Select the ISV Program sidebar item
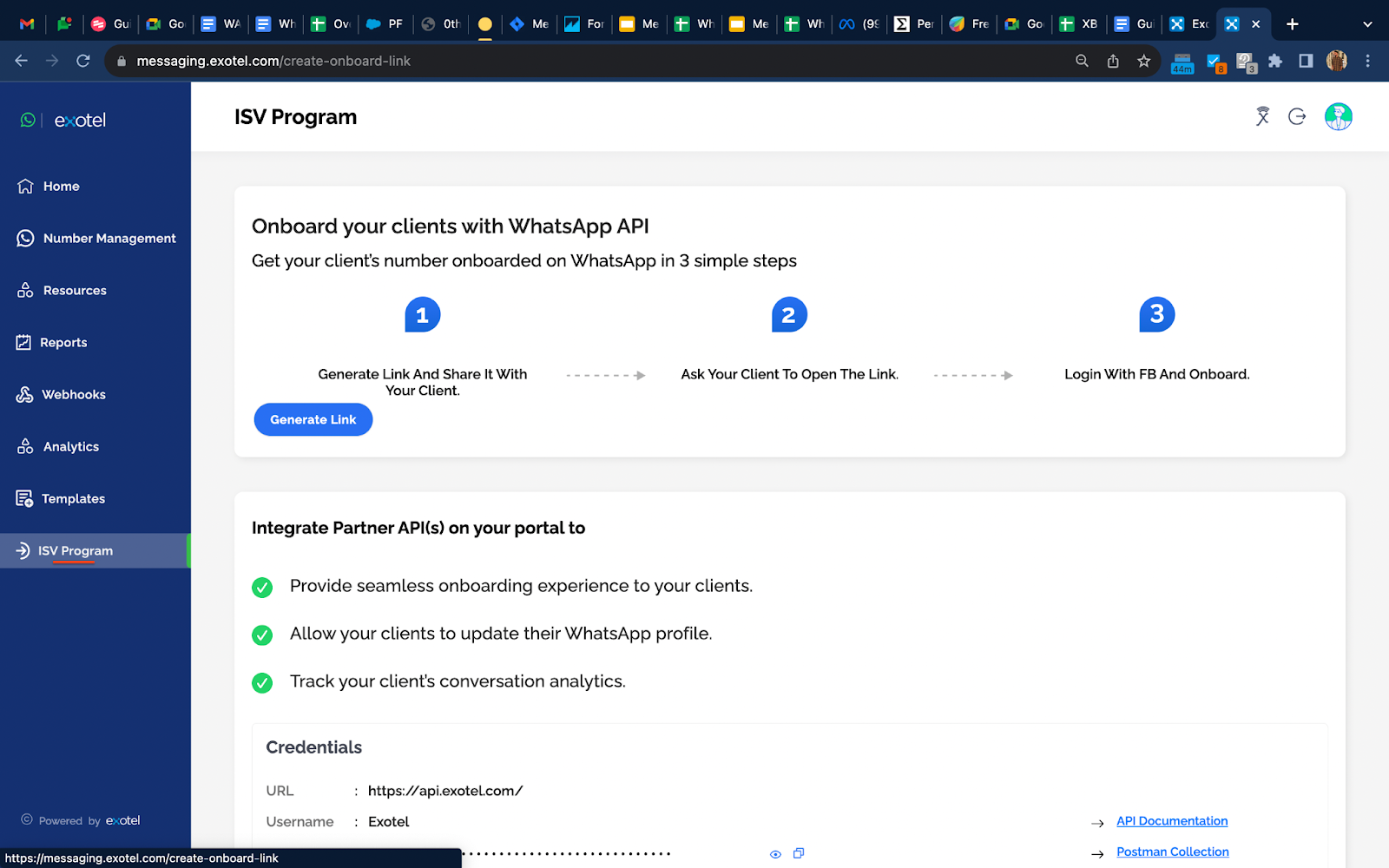 point(94,550)
